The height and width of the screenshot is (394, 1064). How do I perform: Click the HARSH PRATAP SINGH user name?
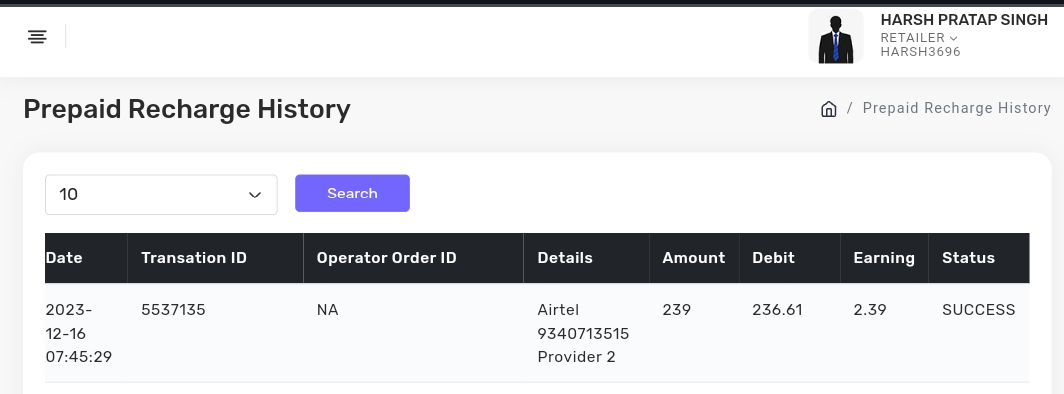coord(964,20)
